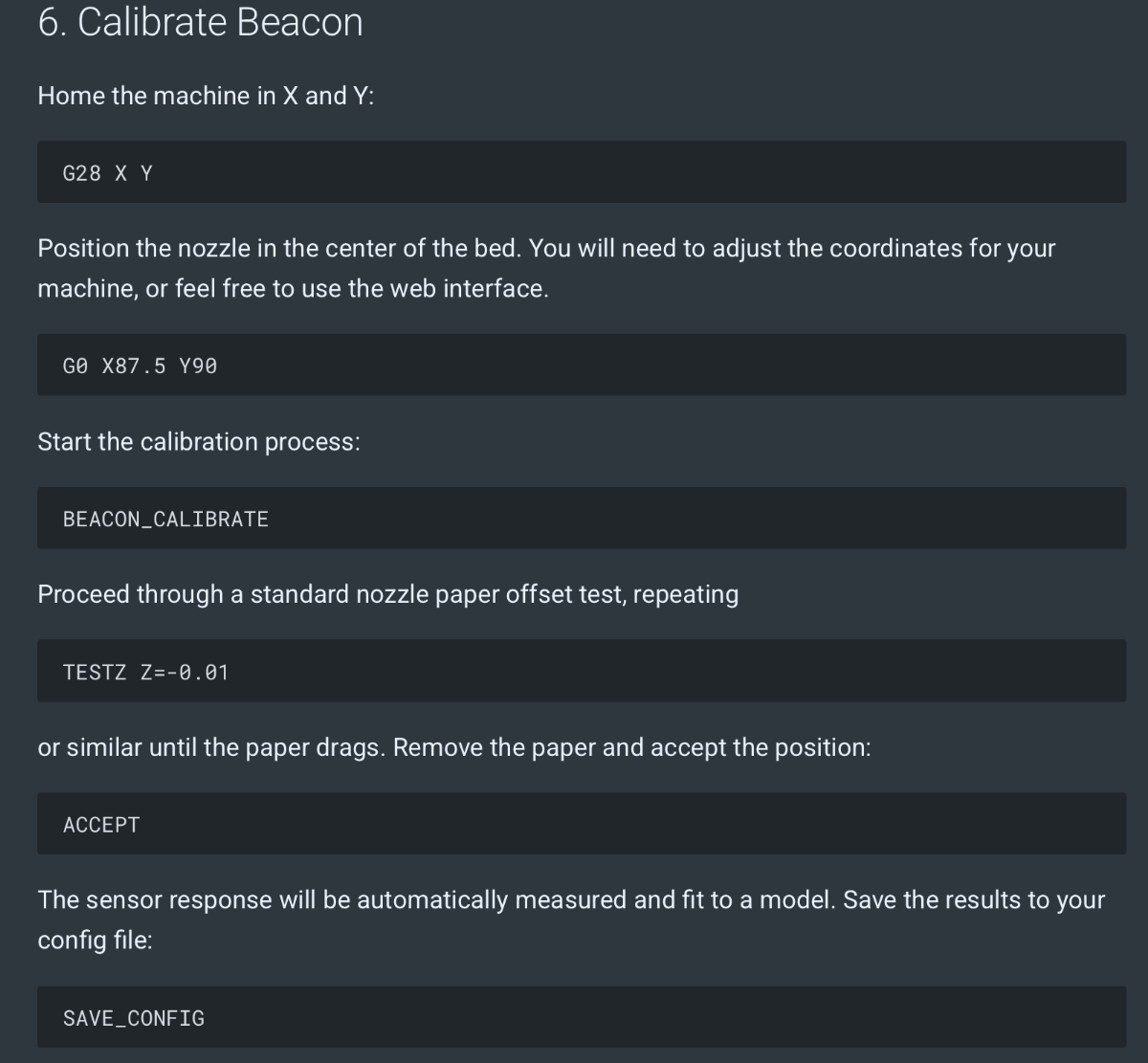Select the ACCEPT command text
1148x1063 pixels.
pyautogui.click(x=101, y=825)
